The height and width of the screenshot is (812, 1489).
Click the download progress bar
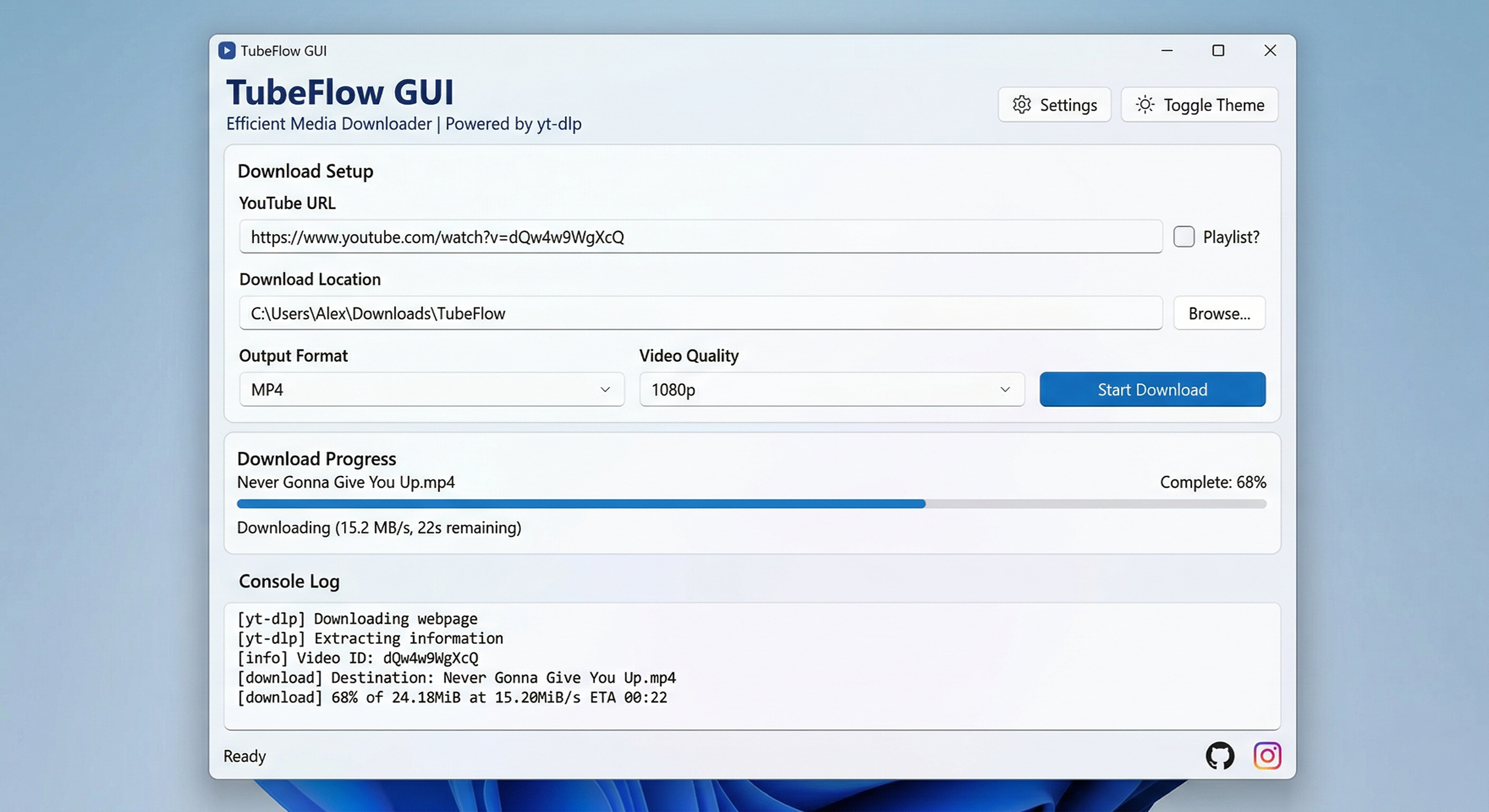[x=751, y=504]
